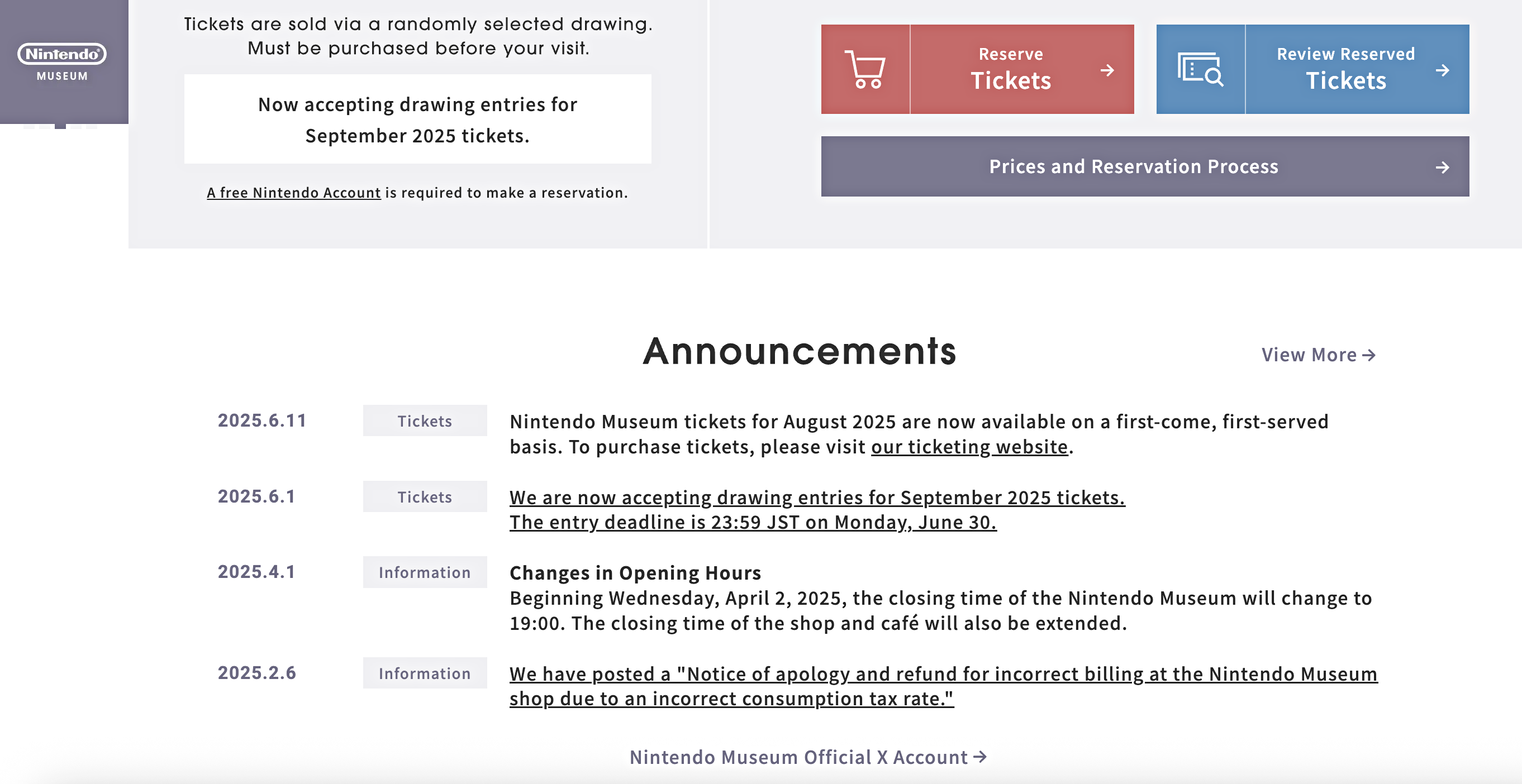Click the Tickets tag dated 2025.6.11
Image resolution: width=1522 pixels, height=784 pixels.
pos(425,421)
